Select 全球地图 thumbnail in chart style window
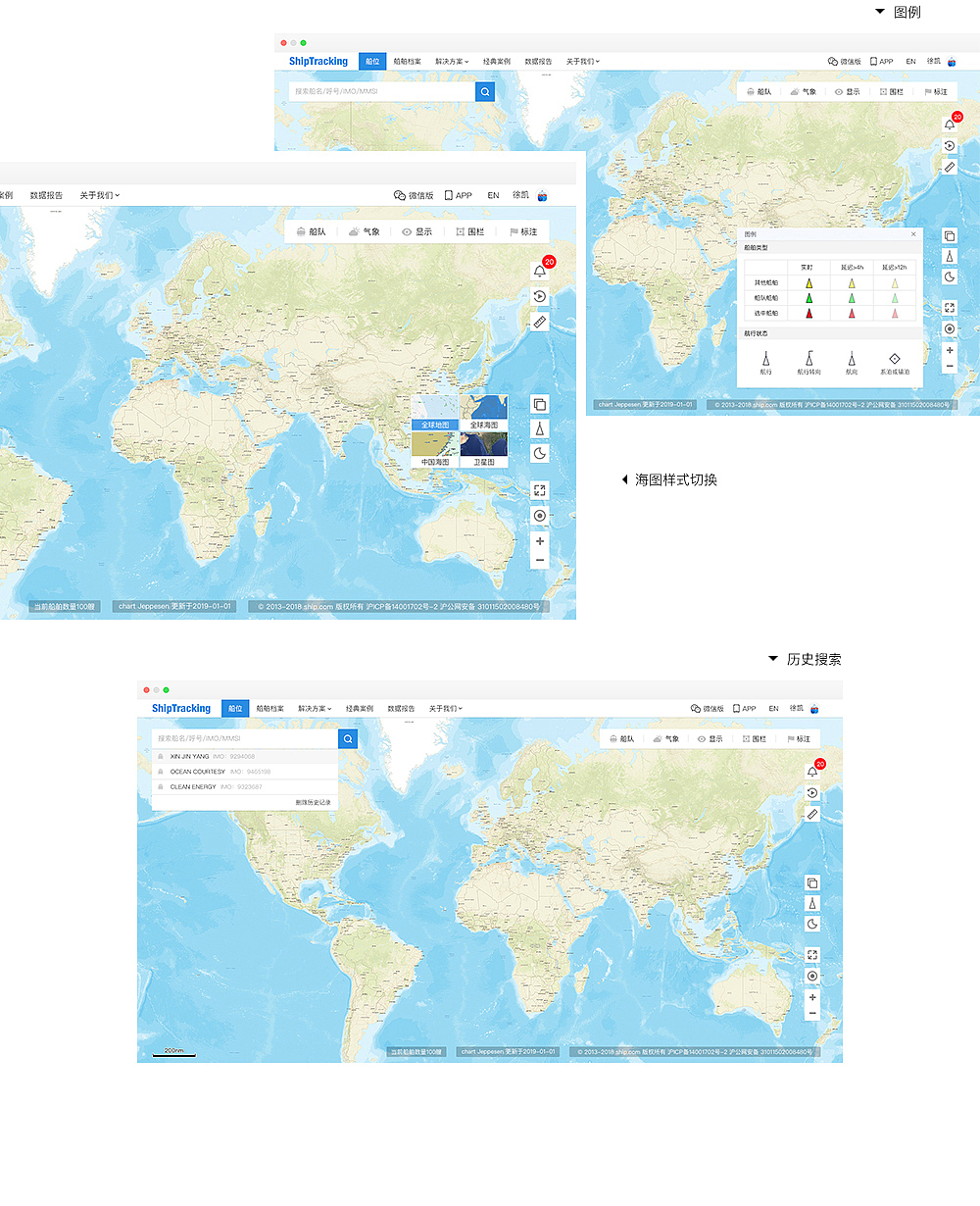980x1206 pixels. [435, 413]
